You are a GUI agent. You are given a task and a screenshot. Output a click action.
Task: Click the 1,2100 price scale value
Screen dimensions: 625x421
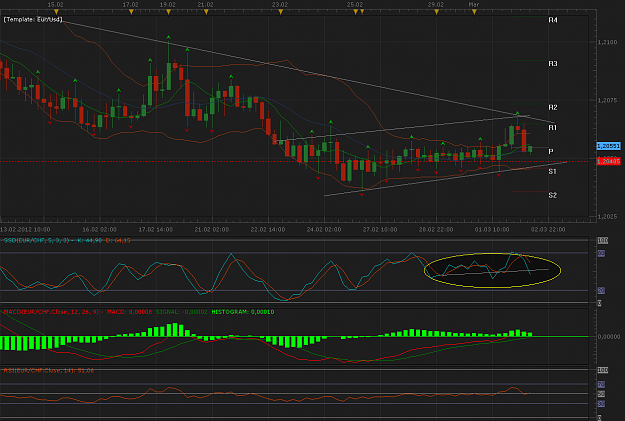(x=607, y=42)
